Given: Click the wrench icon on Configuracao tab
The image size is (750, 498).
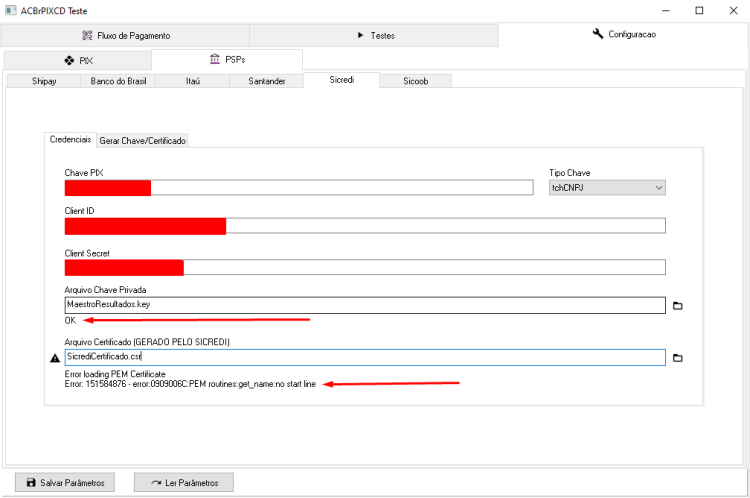Looking at the screenshot, I should tap(598, 33).
